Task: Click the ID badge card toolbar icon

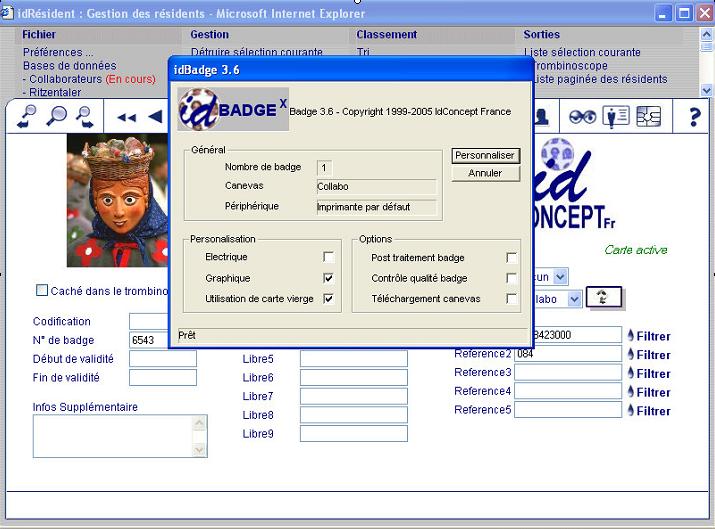Action: coord(615,116)
